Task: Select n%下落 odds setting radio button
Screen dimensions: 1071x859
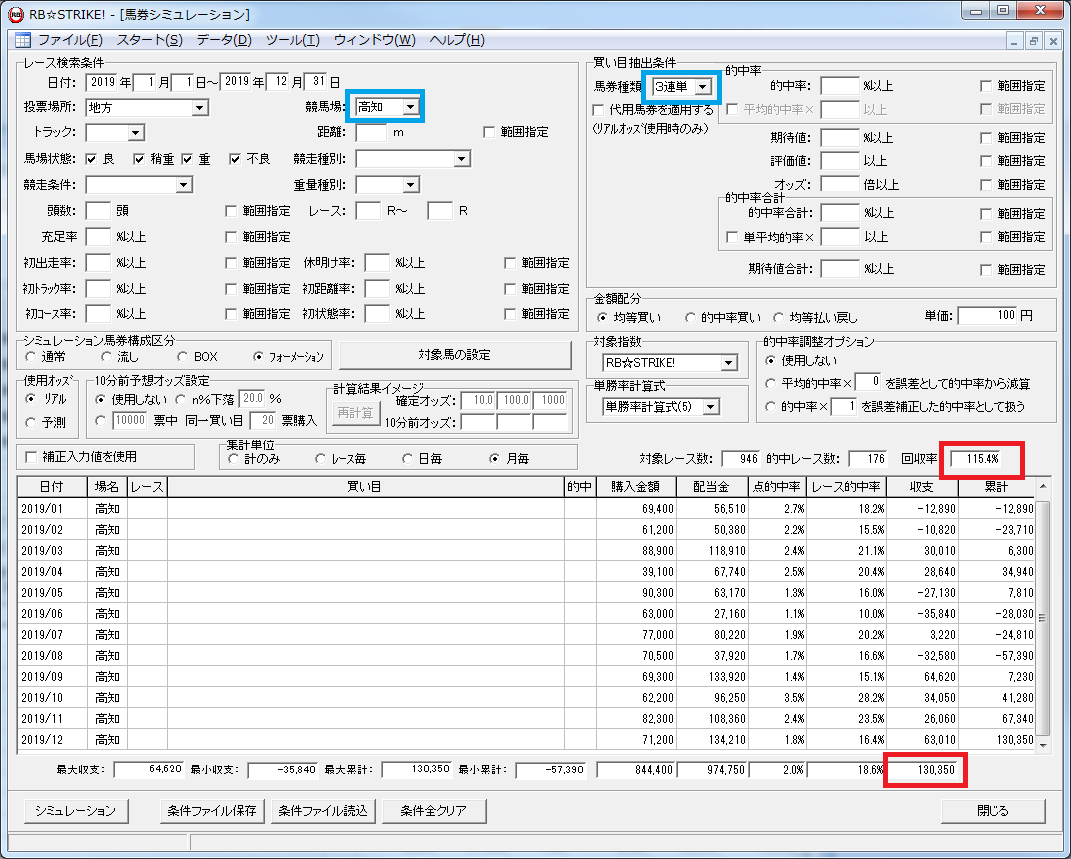Action: 181,399
